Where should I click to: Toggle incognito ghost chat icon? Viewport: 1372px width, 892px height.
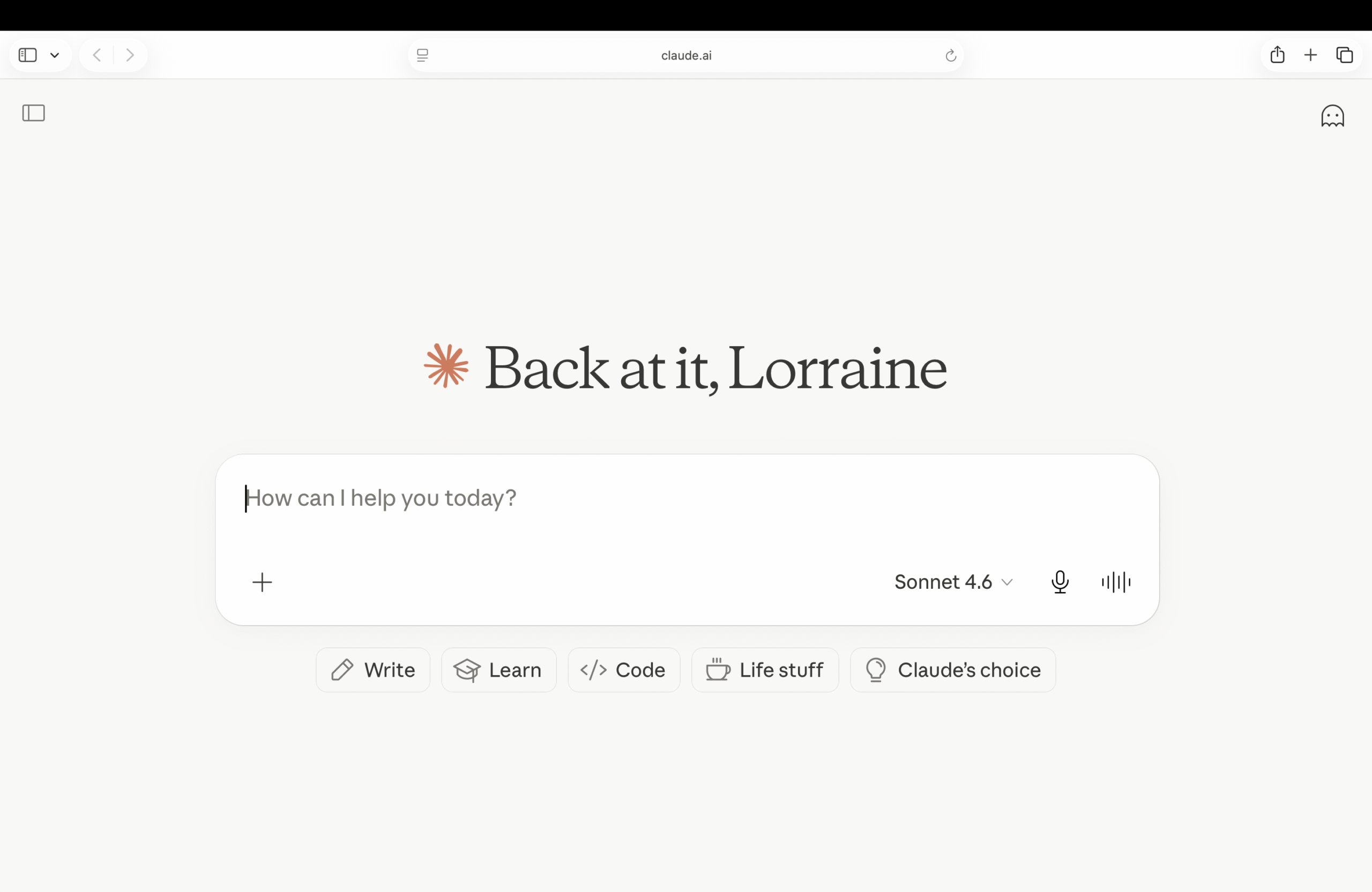pos(1332,116)
